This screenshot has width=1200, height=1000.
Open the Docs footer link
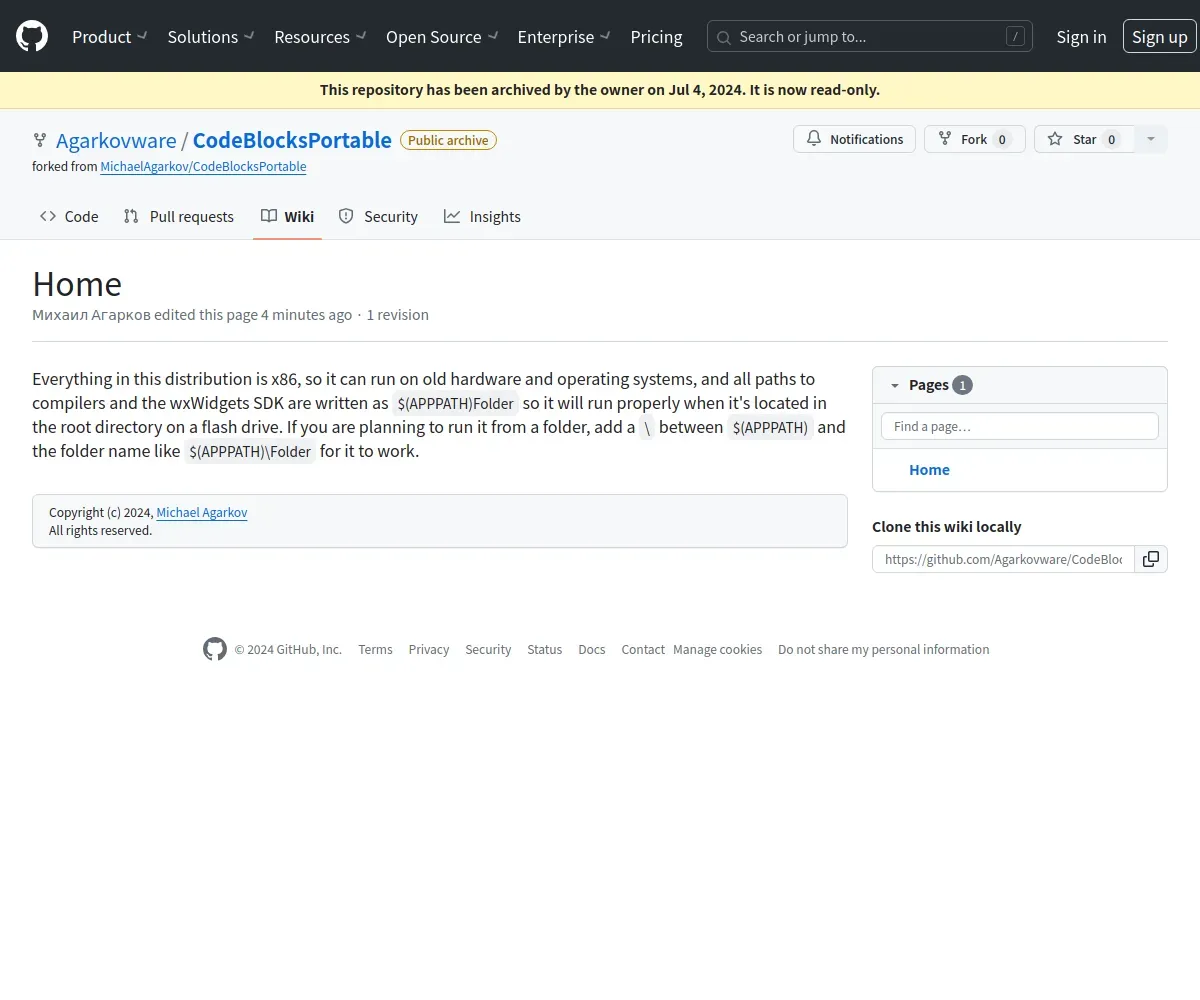point(592,649)
